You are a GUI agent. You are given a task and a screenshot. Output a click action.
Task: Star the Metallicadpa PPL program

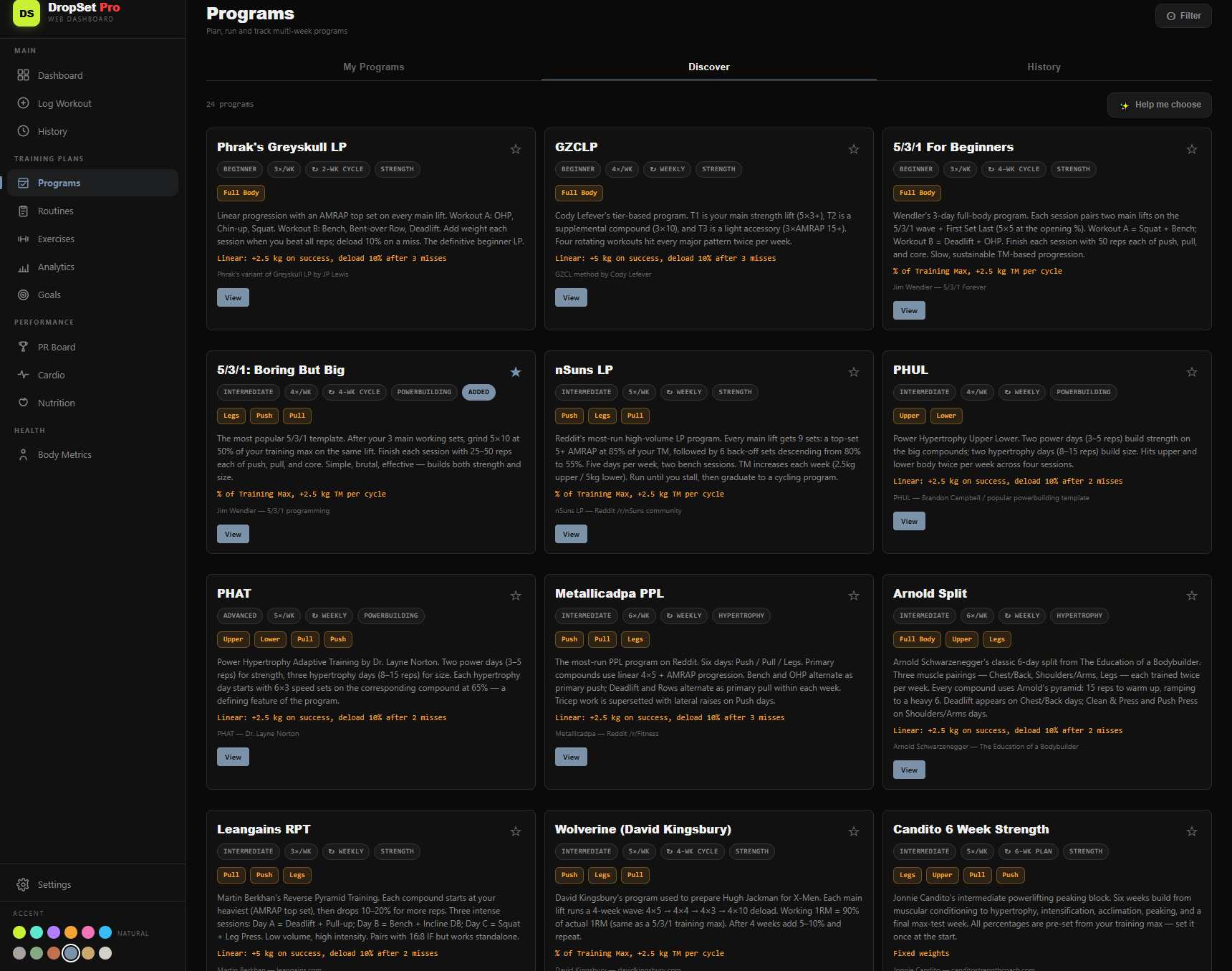click(854, 595)
